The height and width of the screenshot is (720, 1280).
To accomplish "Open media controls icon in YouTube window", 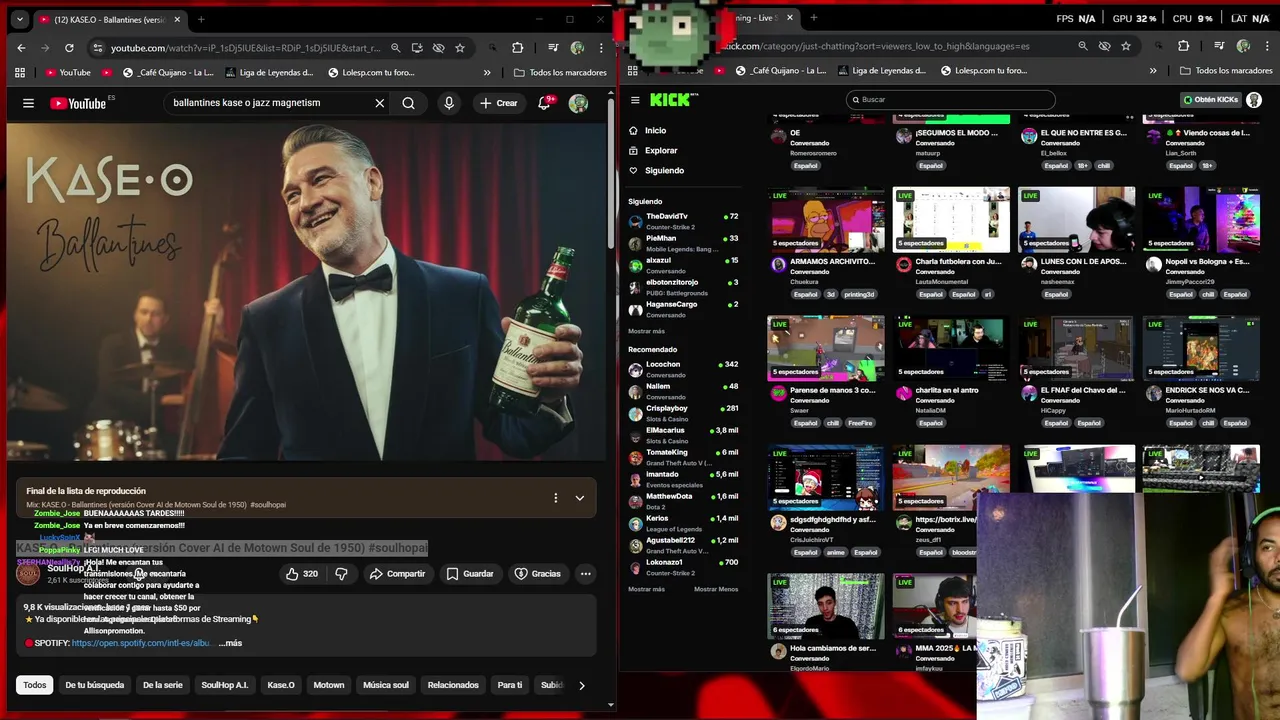I will [553, 48].
